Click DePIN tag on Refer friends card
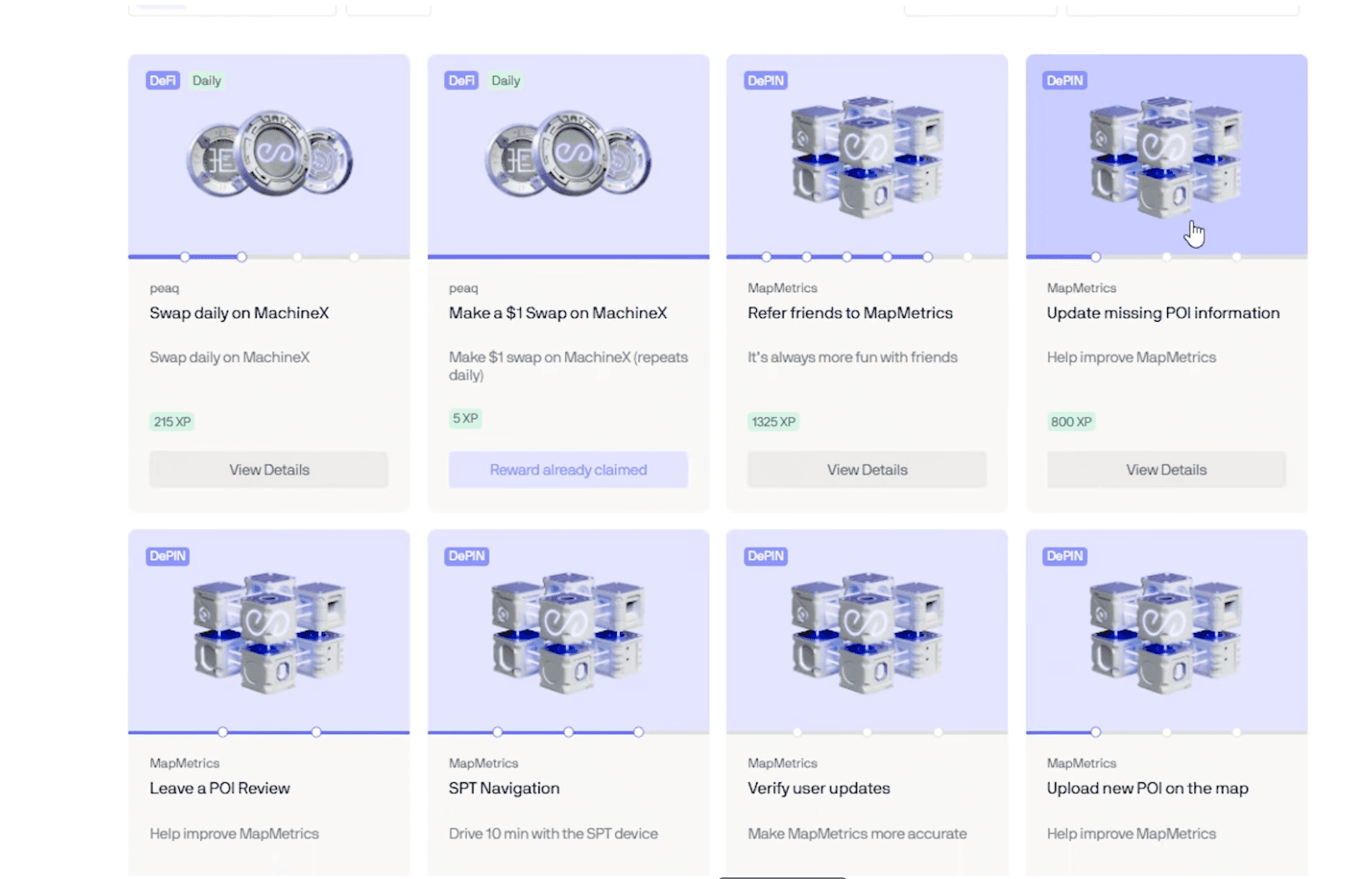The height and width of the screenshot is (879, 1372). tap(765, 81)
